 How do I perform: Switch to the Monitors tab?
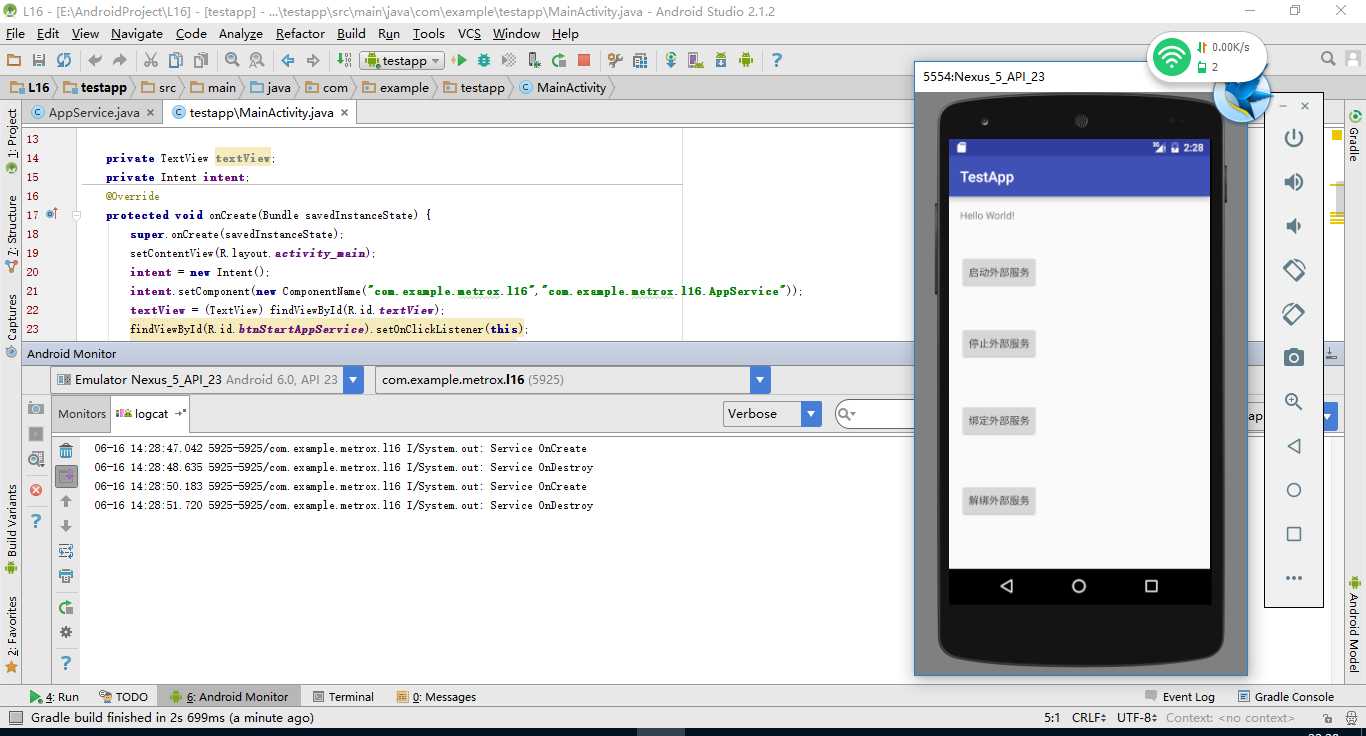[x=82, y=414]
